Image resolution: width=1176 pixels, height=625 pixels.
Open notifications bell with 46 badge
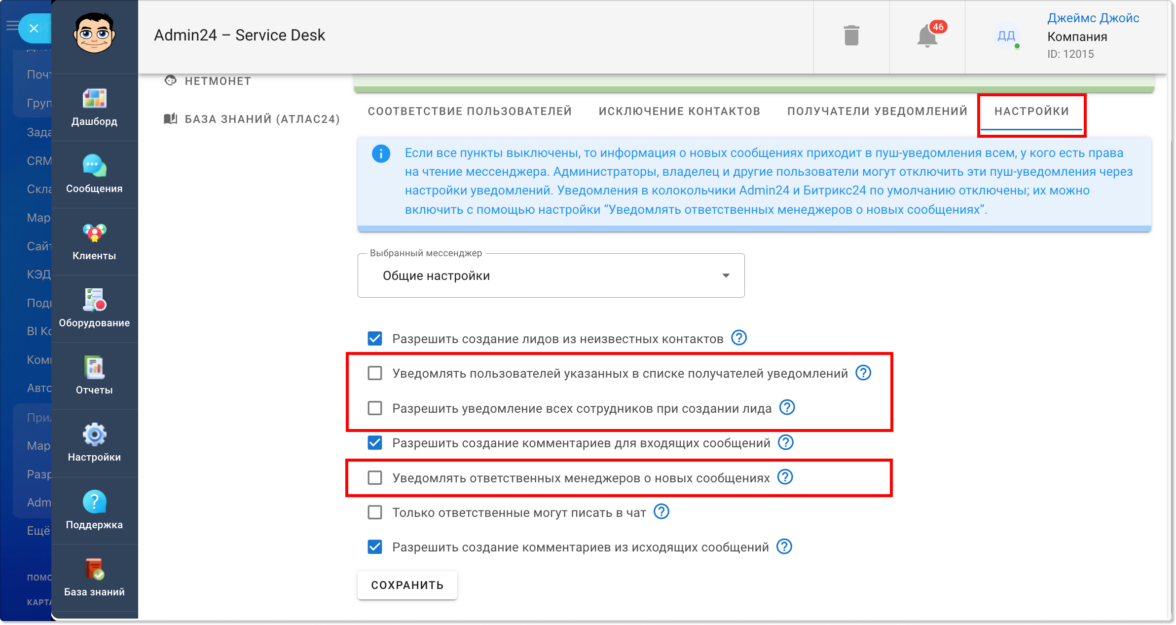click(x=928, y=36)
